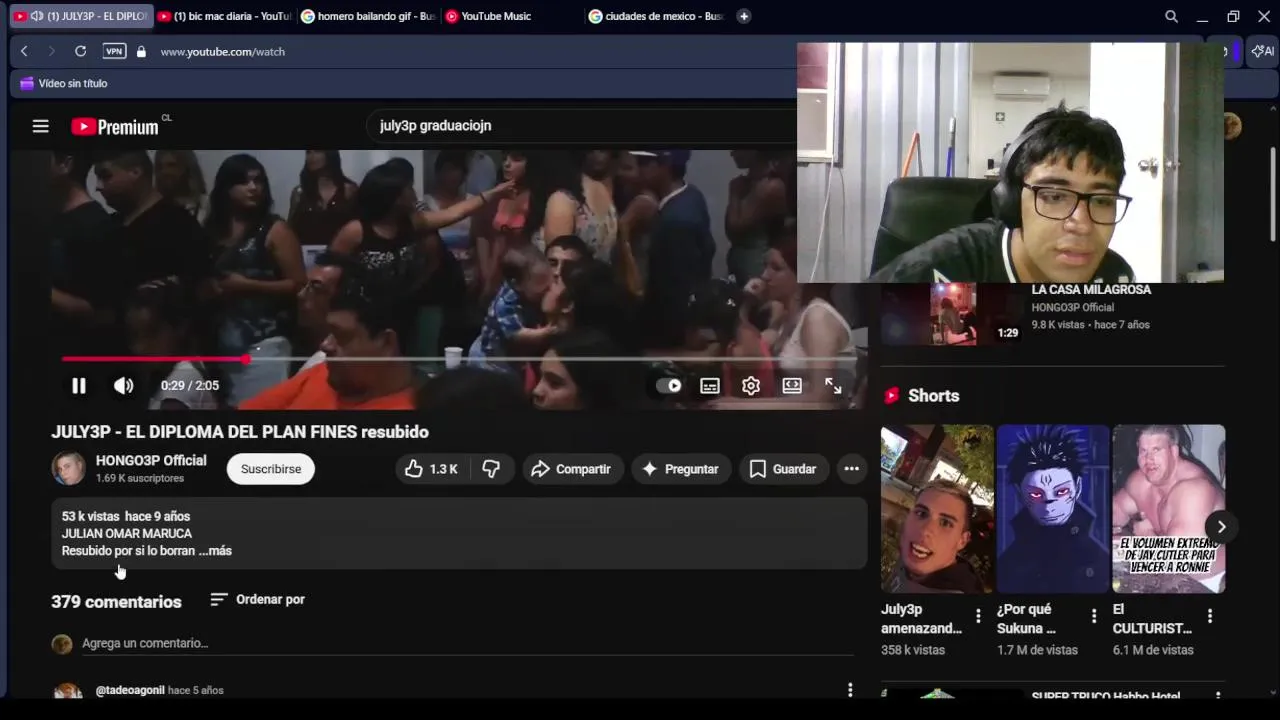Share the video via Compartir

coord(571,469)
